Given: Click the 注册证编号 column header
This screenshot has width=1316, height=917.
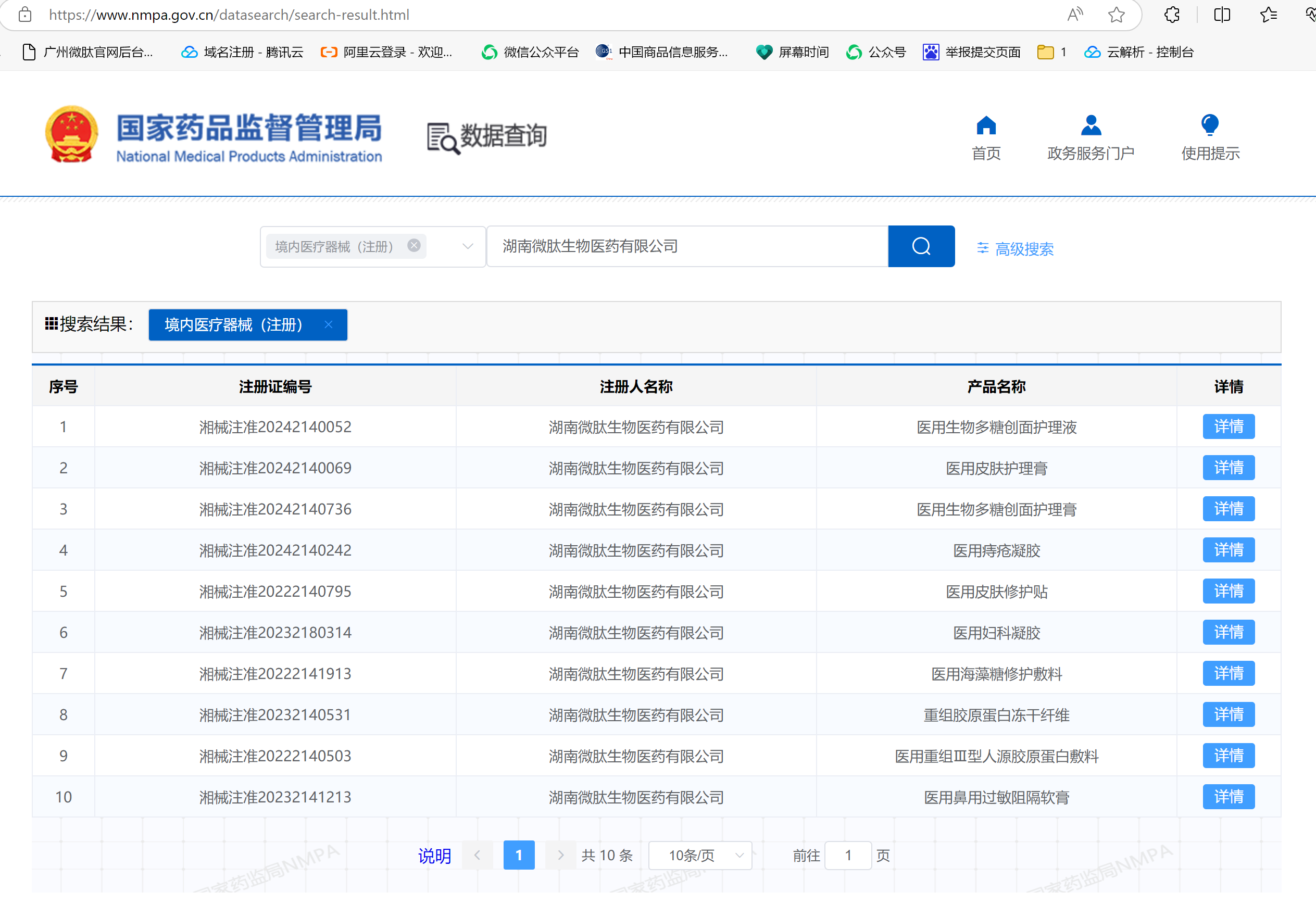Looking at the screenshot, I should tap(275, 387).
